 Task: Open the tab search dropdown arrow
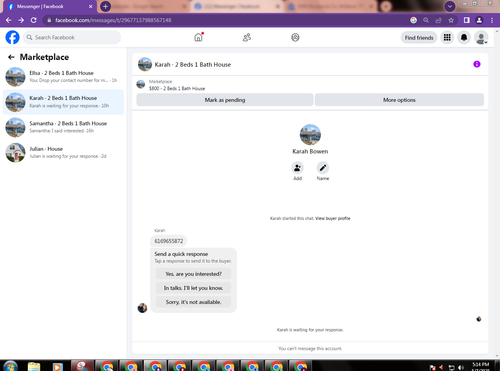pos(450,6)
